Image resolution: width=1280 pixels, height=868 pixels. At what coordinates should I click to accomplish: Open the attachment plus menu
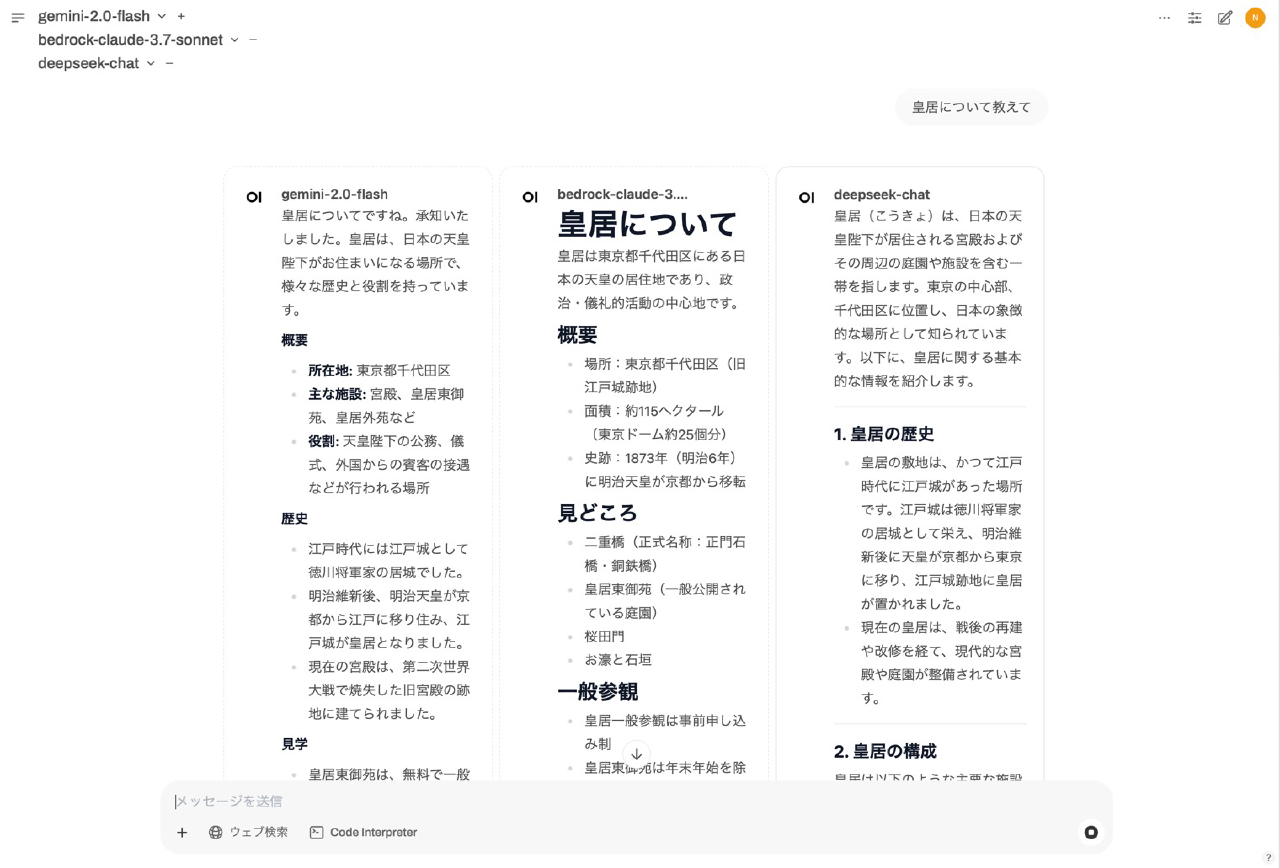click(182, 832)
